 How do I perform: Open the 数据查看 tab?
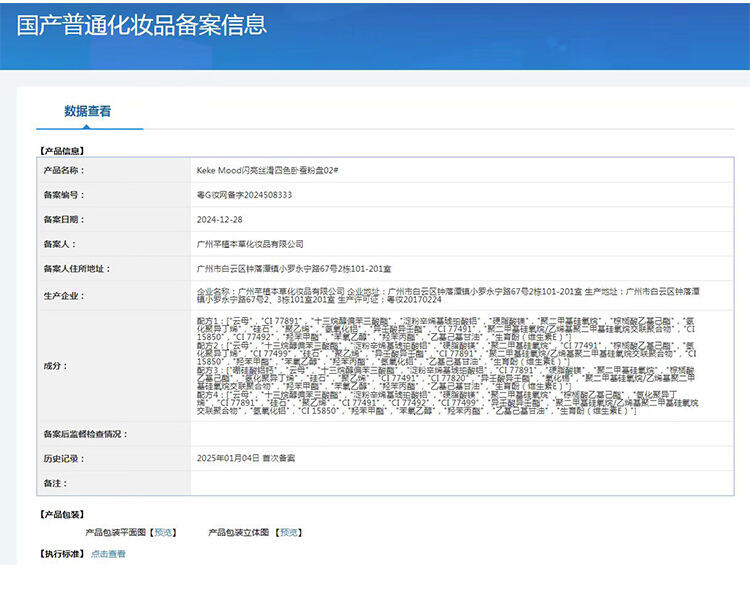(x=88, y=111)
